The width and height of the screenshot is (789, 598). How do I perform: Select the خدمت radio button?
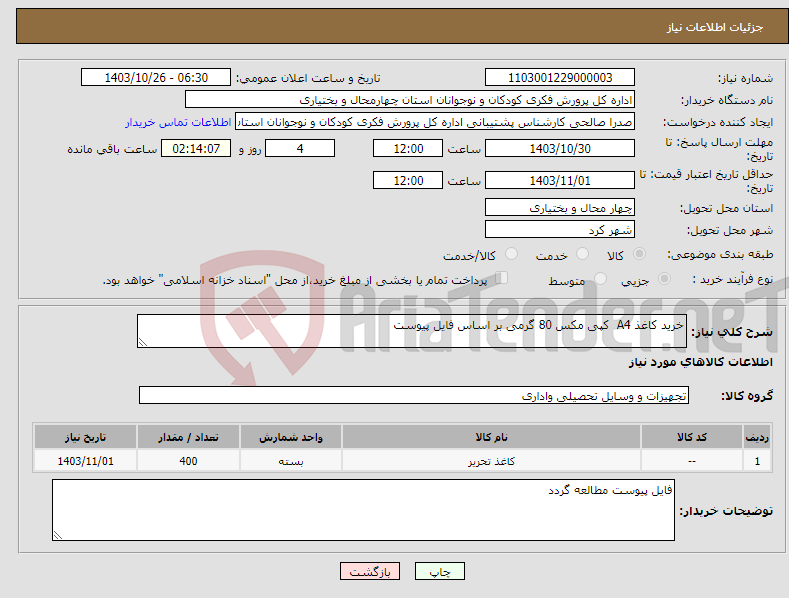click(x=582, y=254)
